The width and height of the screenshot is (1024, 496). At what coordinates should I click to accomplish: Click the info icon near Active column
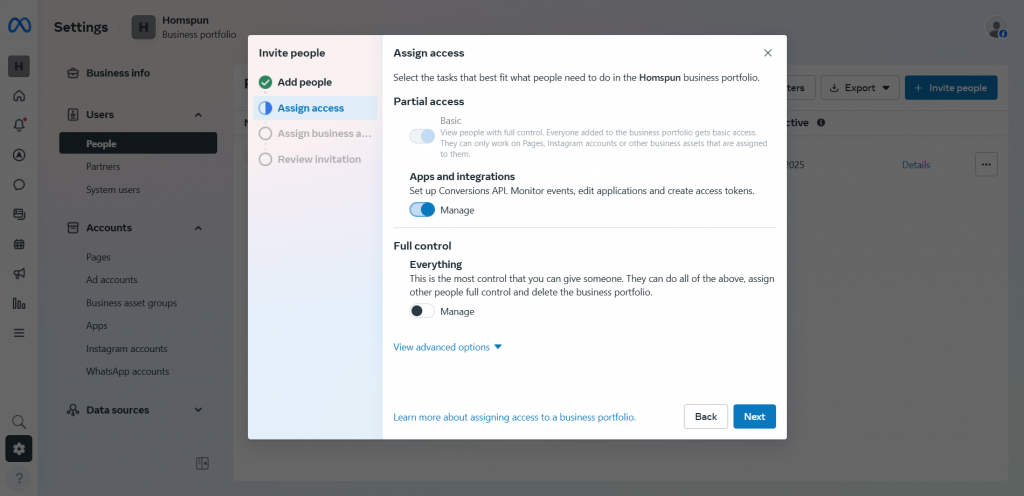click(821, 123)
